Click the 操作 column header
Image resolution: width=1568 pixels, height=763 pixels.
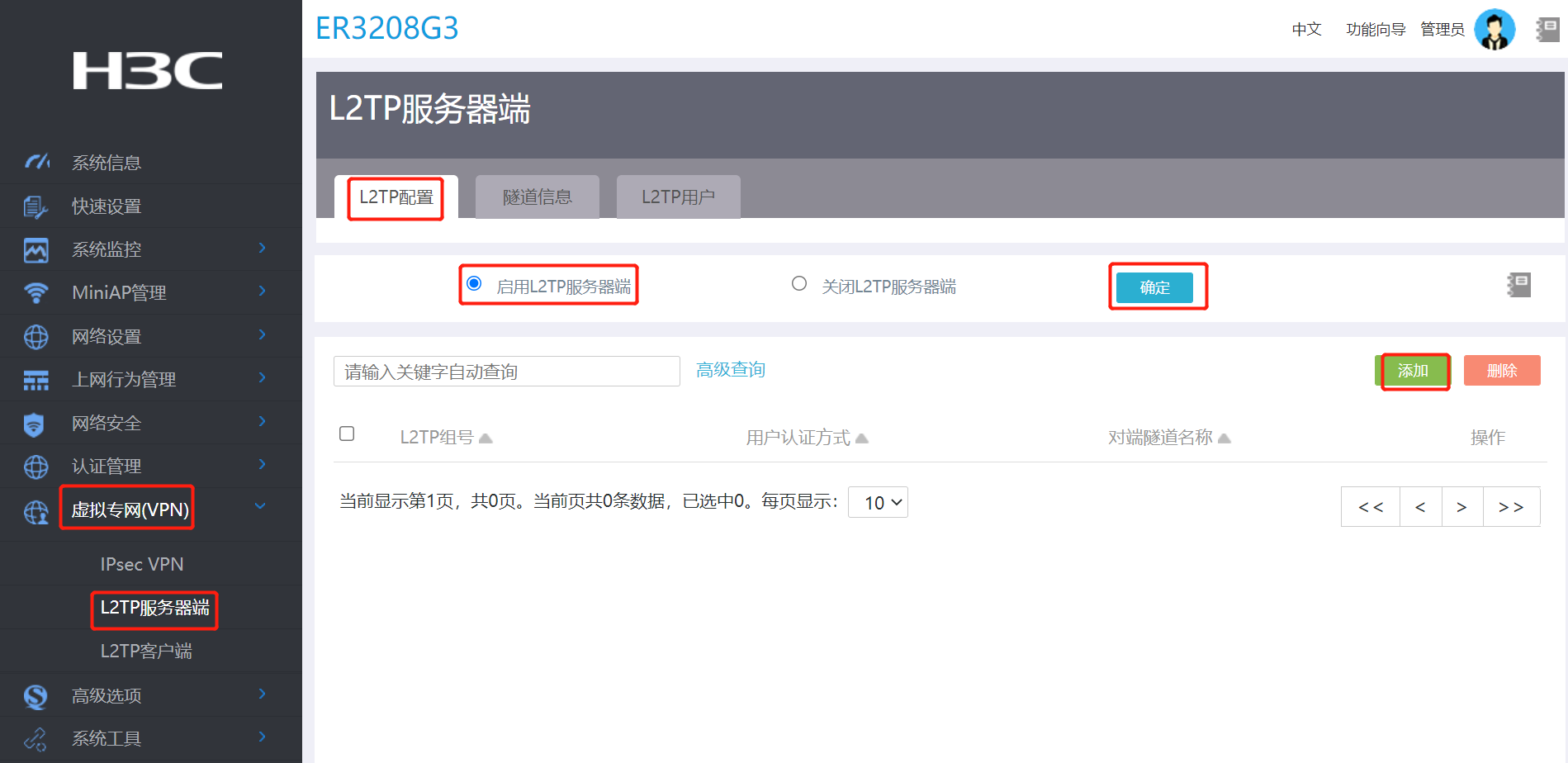1488,438
